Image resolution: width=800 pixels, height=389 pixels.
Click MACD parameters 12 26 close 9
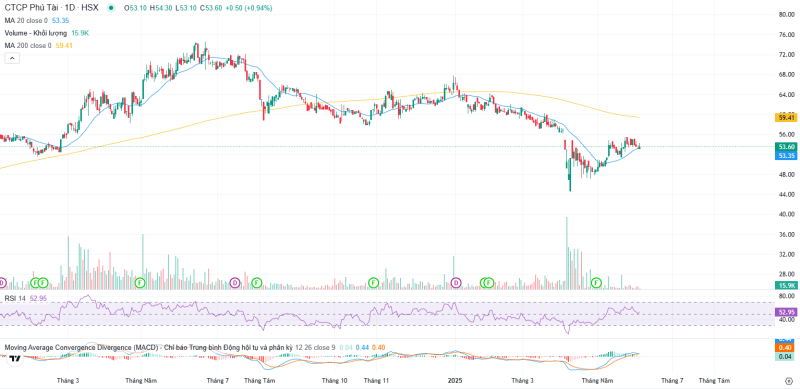click(x=315, y=347)
